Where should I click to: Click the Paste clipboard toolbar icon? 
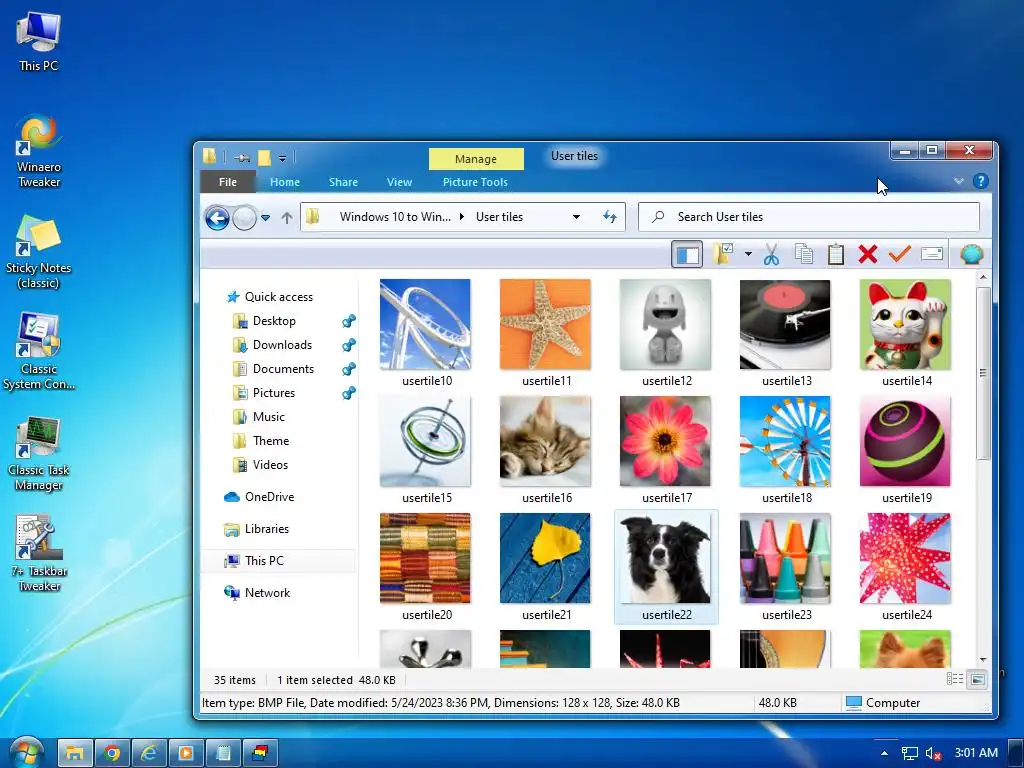[x=836, y=254]
